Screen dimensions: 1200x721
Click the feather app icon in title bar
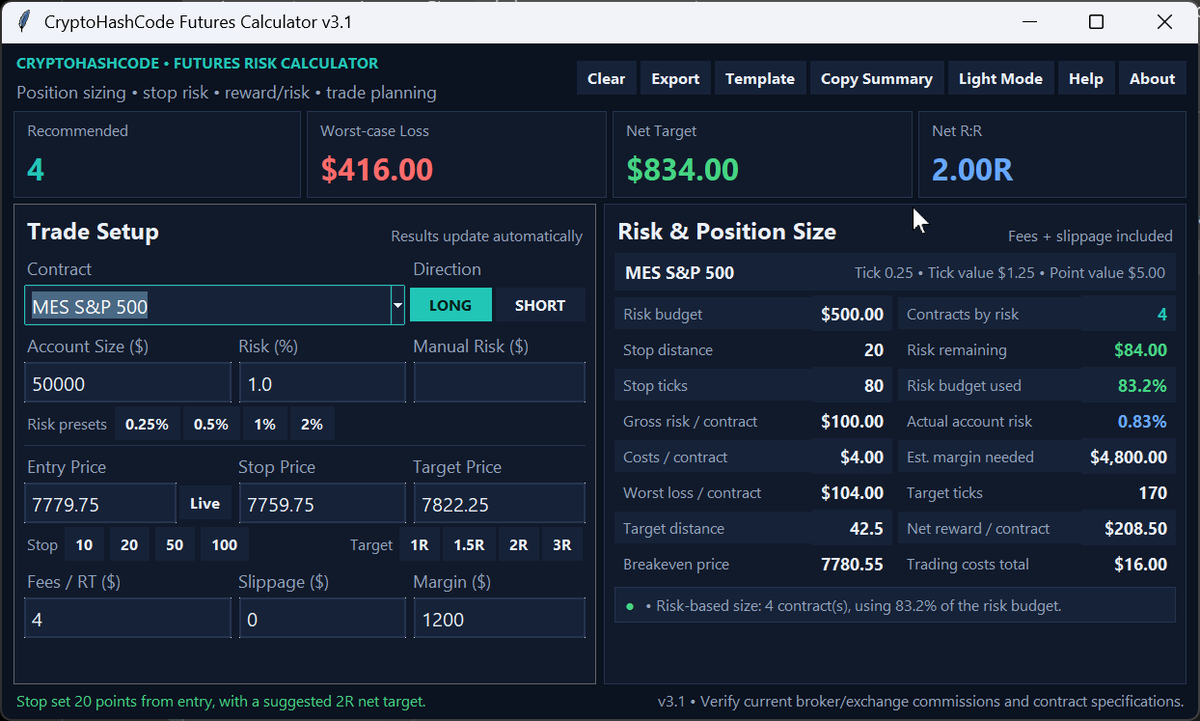[23, 21]
